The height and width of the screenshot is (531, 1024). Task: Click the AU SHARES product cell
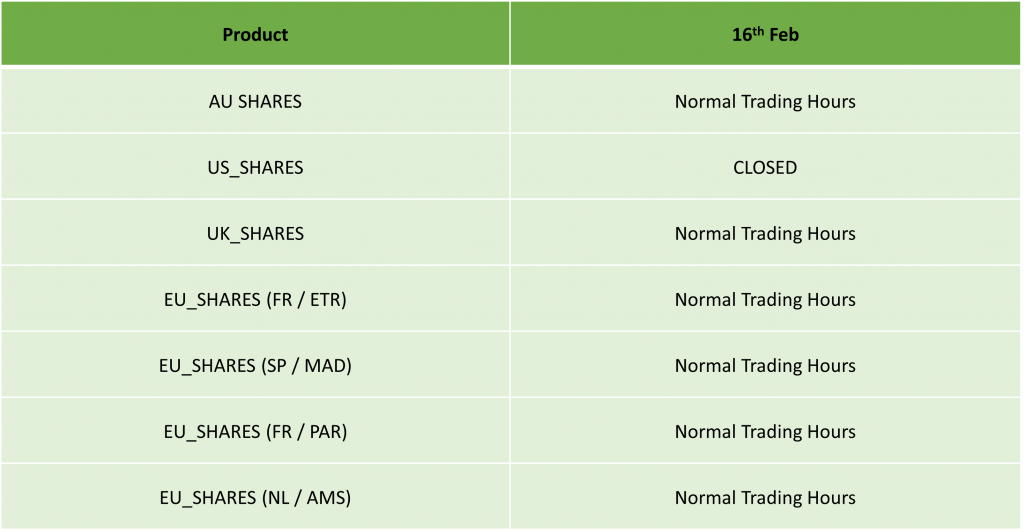(x=255, y=102)
